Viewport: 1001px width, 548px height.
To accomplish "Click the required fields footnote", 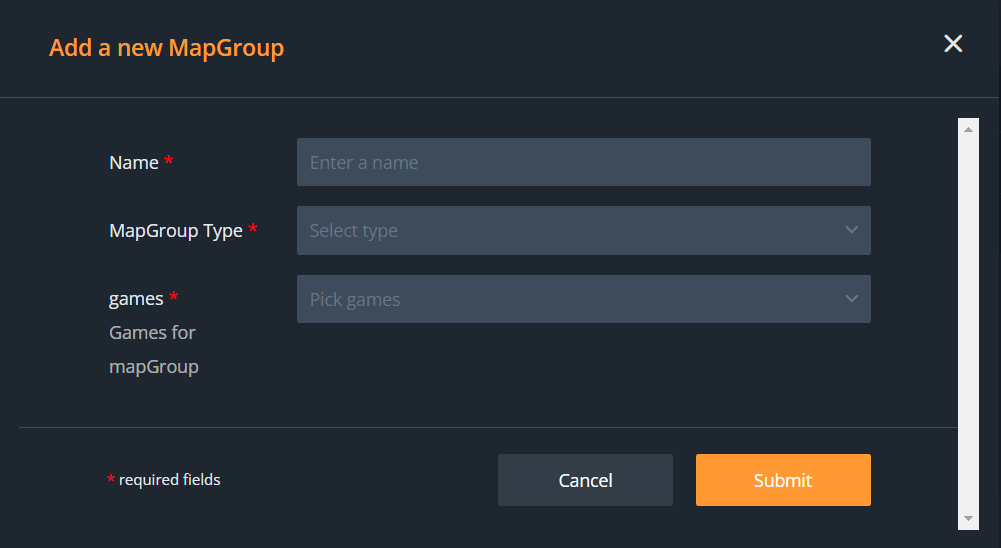I will click(x=169, y=480).
